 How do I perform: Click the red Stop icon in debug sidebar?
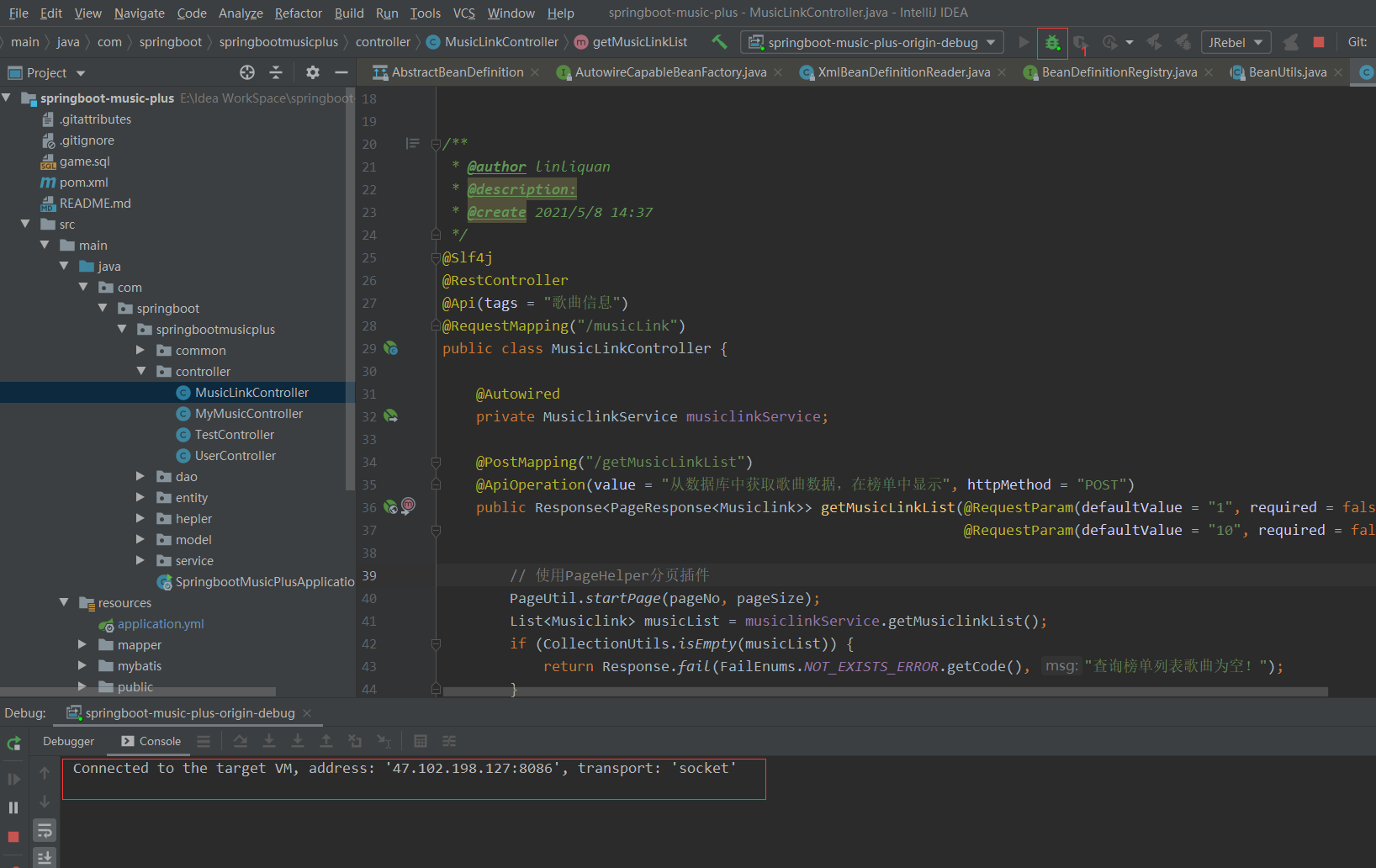point(13,837)
